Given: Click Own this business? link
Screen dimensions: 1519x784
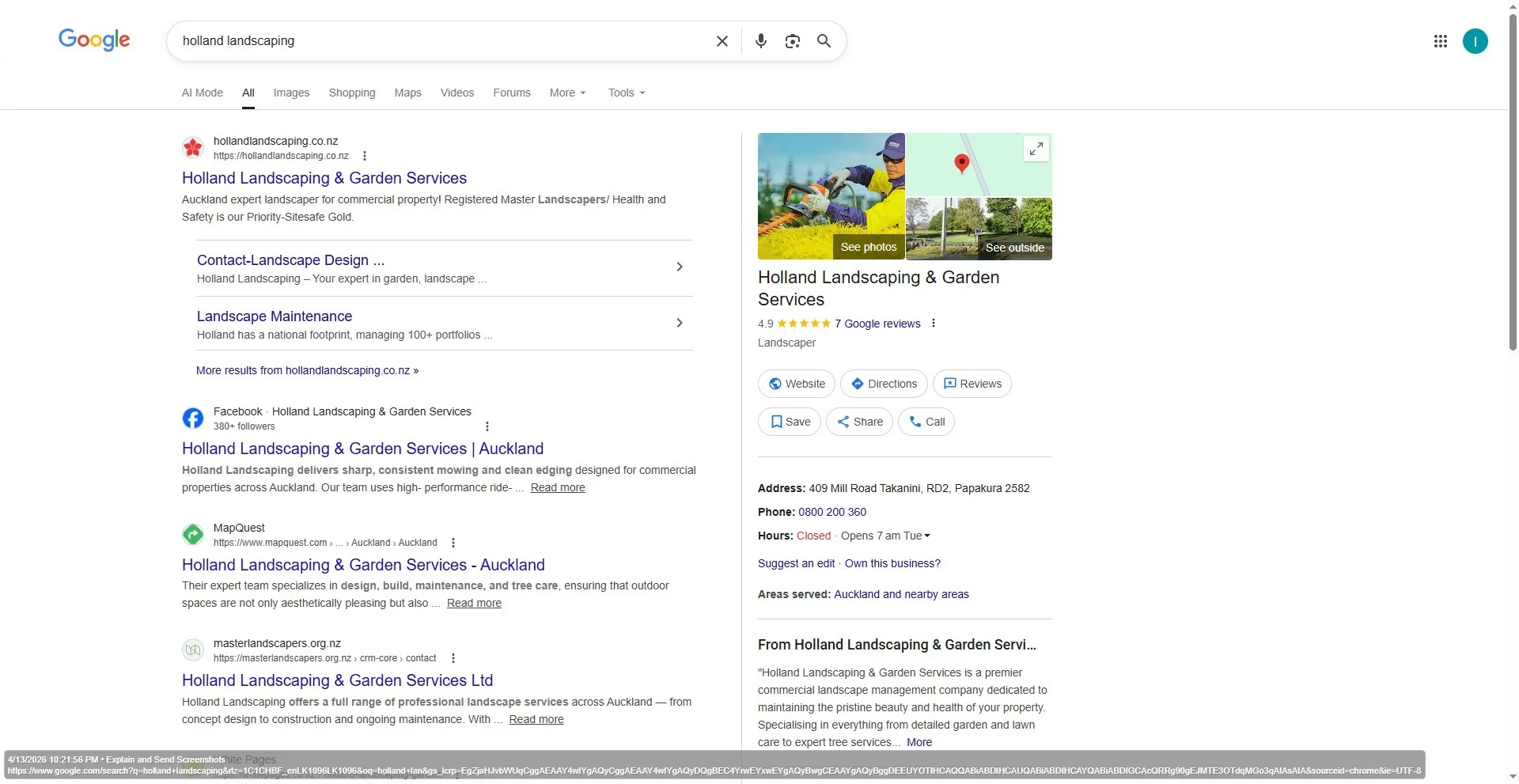Looking at the screenshot, I should [x=892, y=563].
